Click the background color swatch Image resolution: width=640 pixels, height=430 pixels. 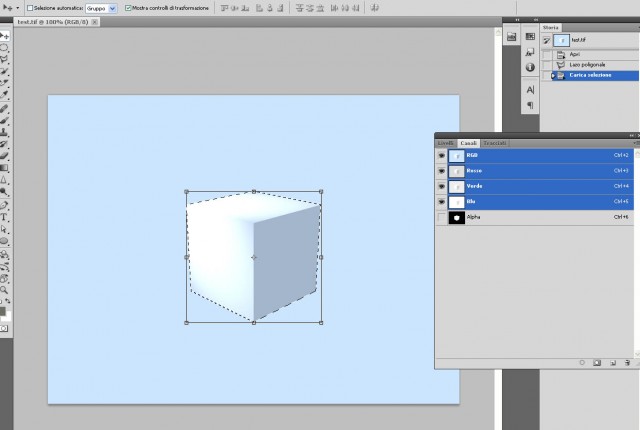8,317
